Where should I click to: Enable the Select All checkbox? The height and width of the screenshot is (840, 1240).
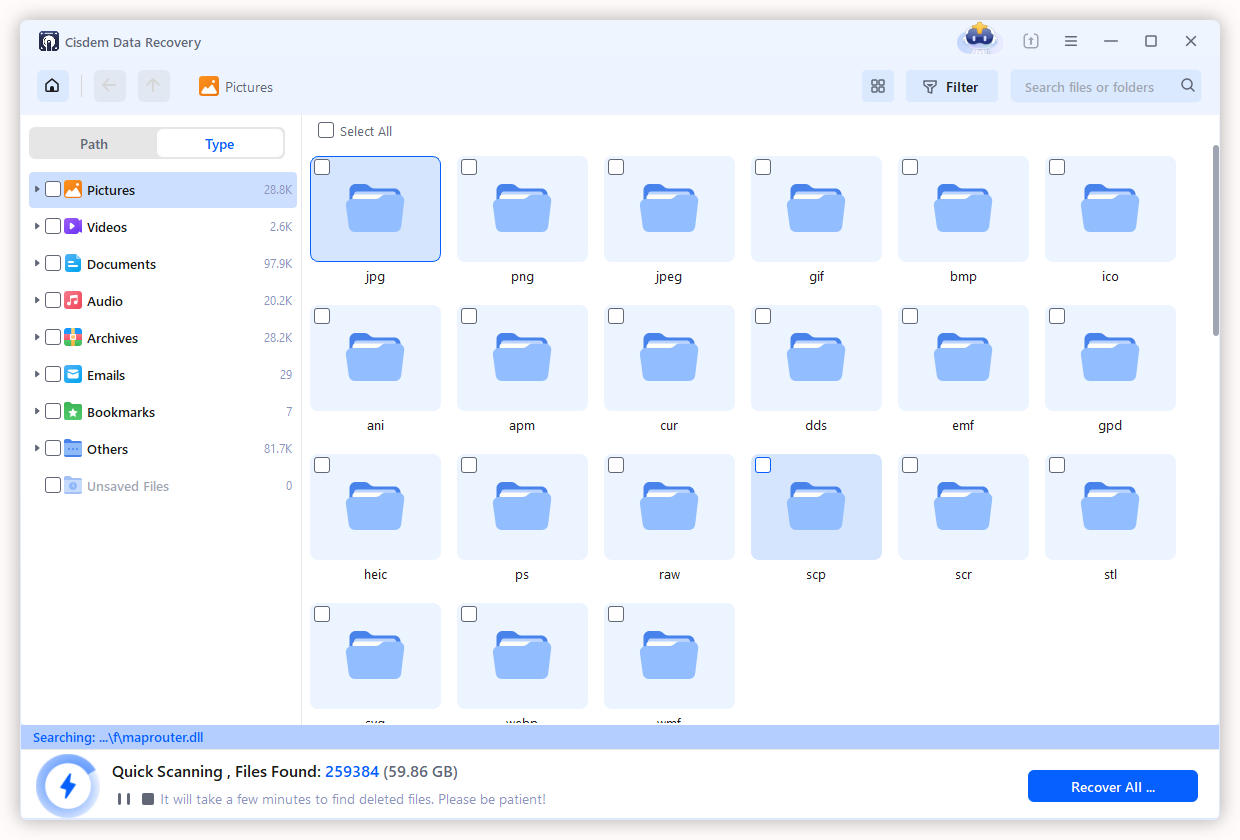(x=326, y=131)
